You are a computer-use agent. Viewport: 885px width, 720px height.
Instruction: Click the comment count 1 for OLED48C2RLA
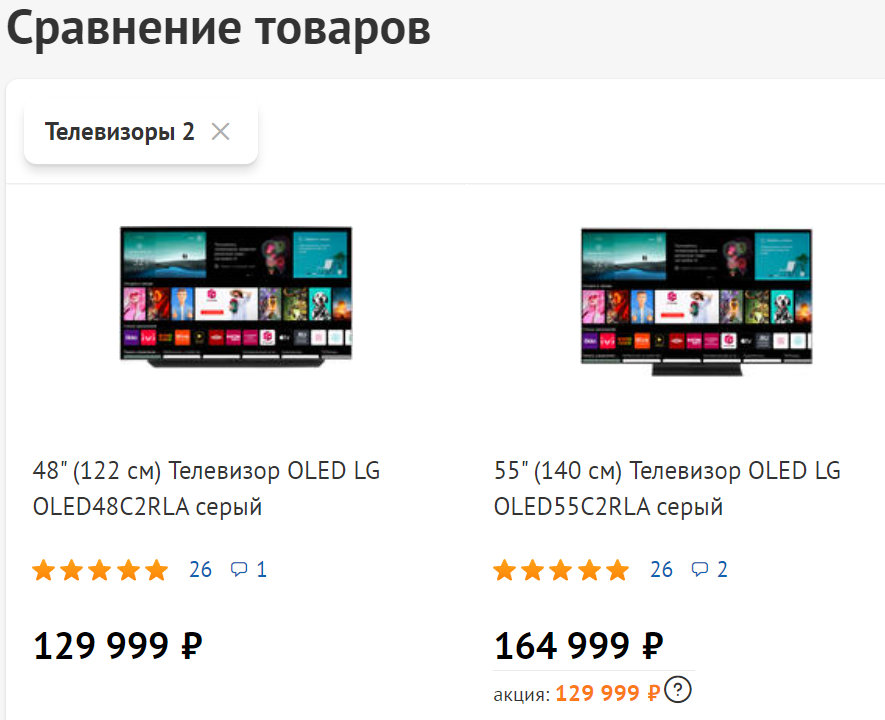(x=262, y=570)
